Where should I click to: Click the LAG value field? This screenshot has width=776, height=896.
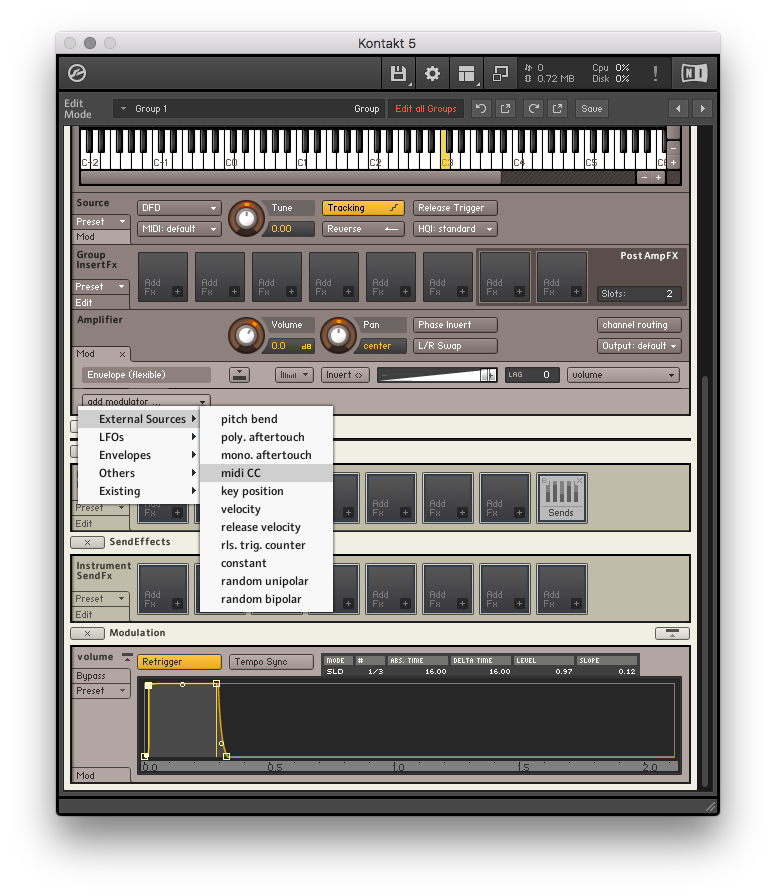click(x=531, y=375)
